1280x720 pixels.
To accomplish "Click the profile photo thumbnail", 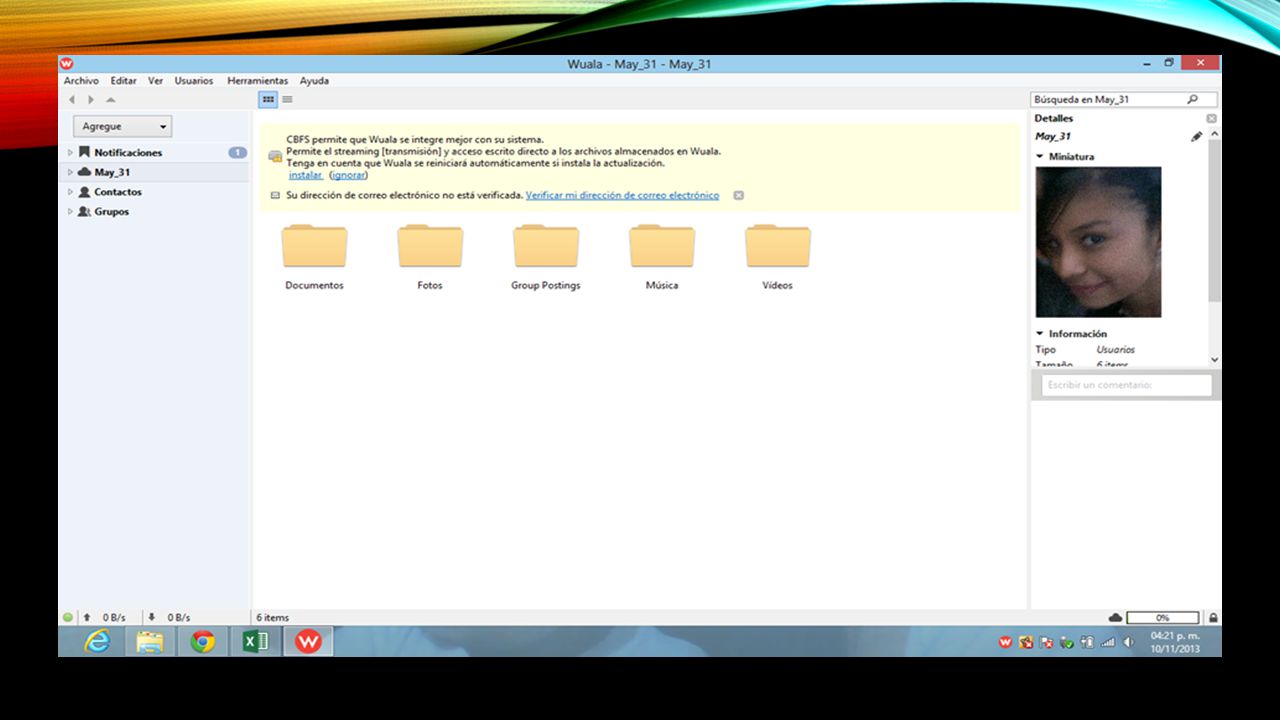I will point(1098,242).
